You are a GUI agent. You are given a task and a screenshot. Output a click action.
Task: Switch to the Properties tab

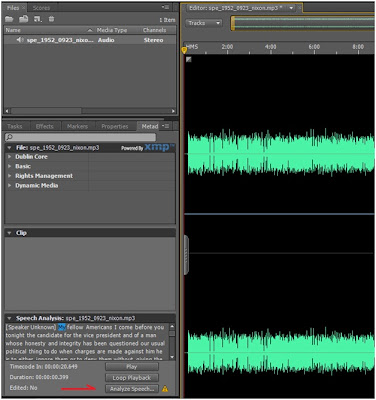[115, 126]
